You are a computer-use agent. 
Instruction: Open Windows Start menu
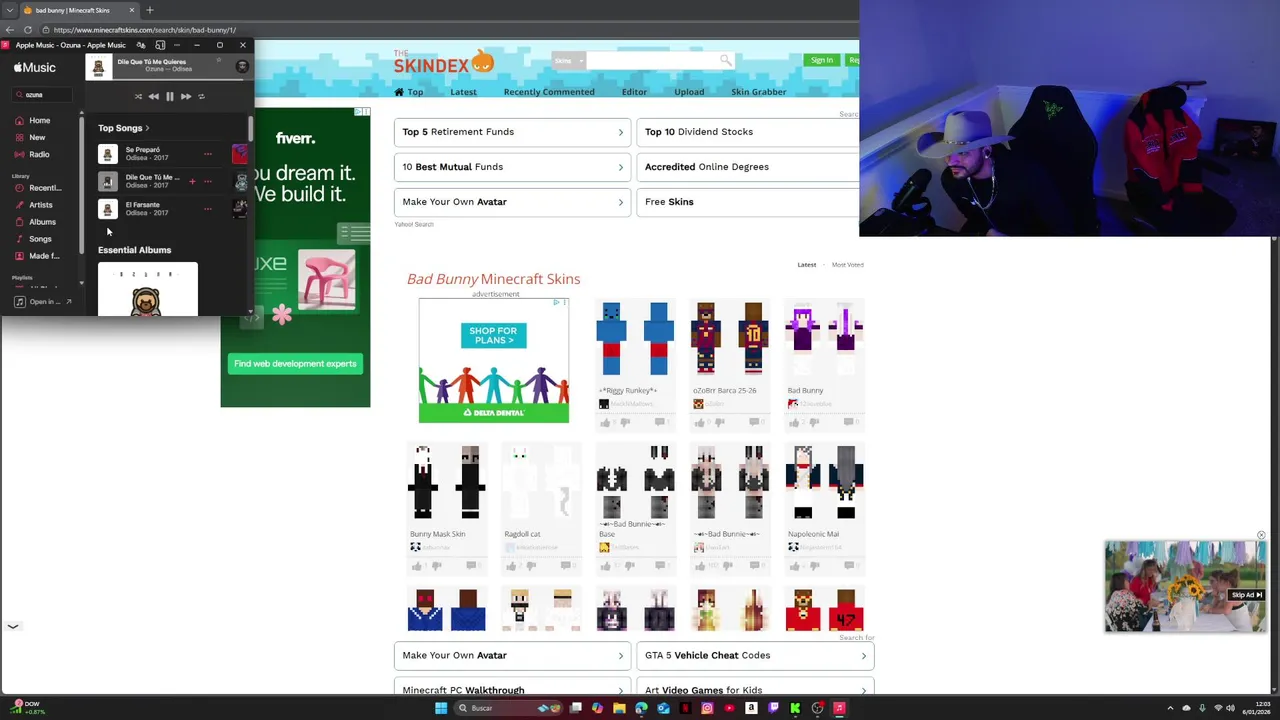coord(441,708)
